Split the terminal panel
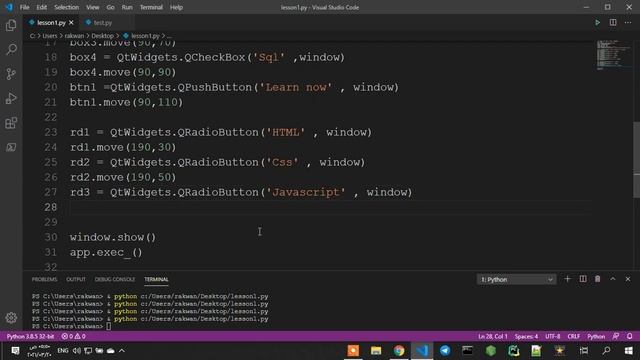The image size is (640, 360). [x=583, y=279]
